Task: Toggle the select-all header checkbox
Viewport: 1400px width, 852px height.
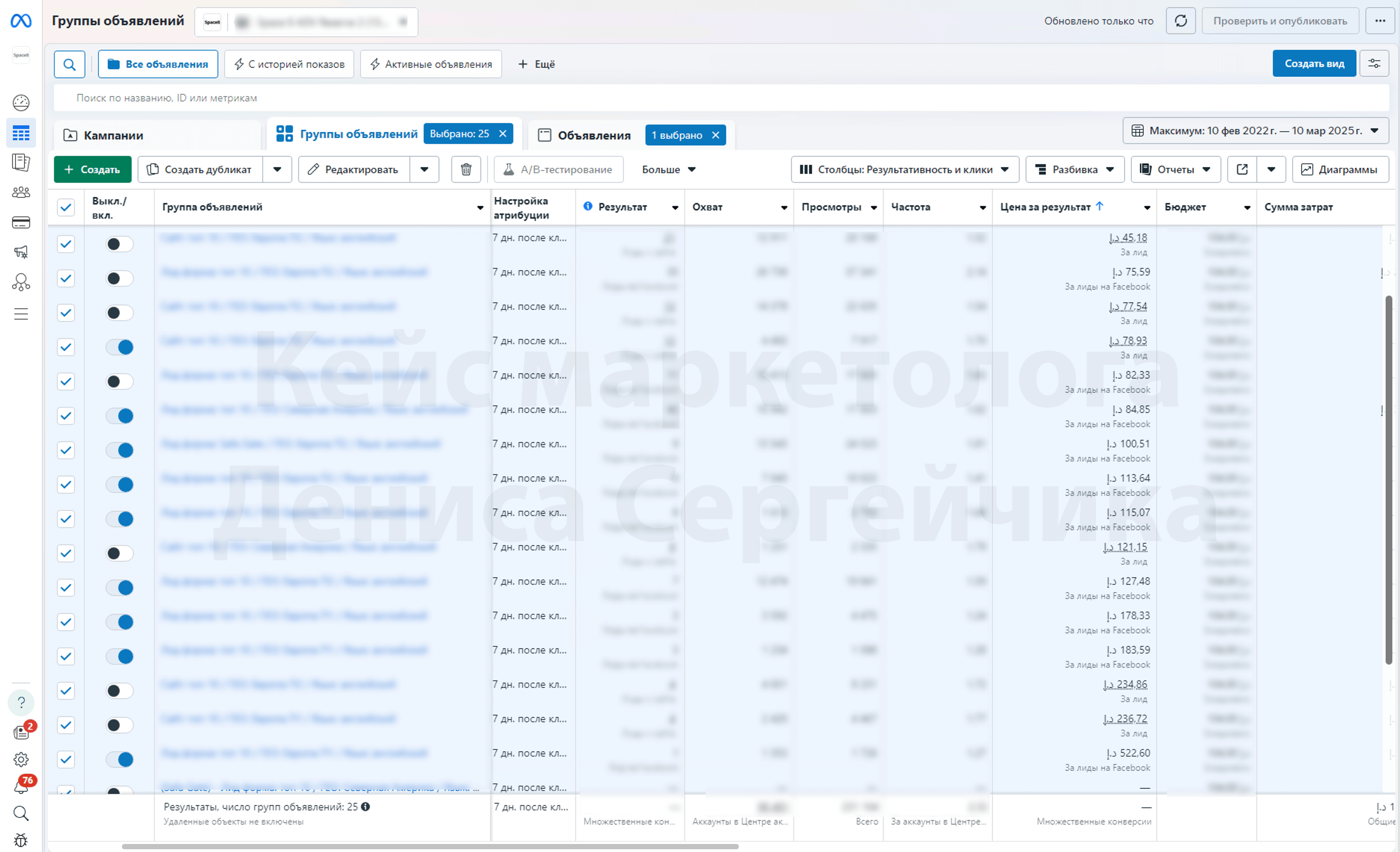Action: (66, 207)
